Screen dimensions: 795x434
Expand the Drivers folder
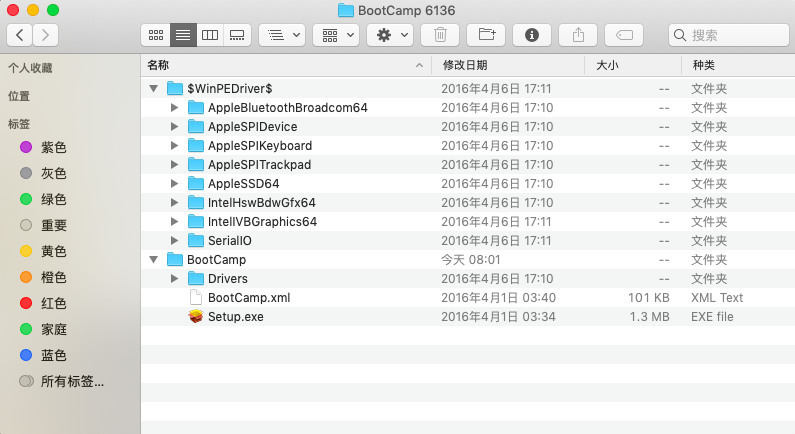[x=174, y=279]
